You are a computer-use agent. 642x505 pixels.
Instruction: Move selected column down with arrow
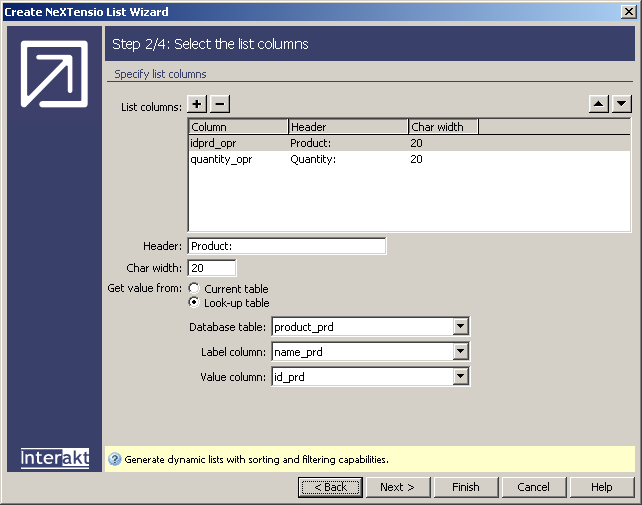coord(621,104)
